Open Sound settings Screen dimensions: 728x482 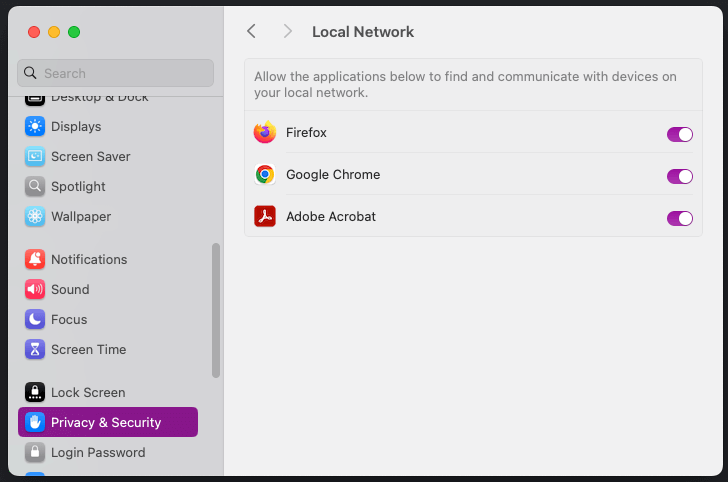pyautogui.click(x=70, y=290)
